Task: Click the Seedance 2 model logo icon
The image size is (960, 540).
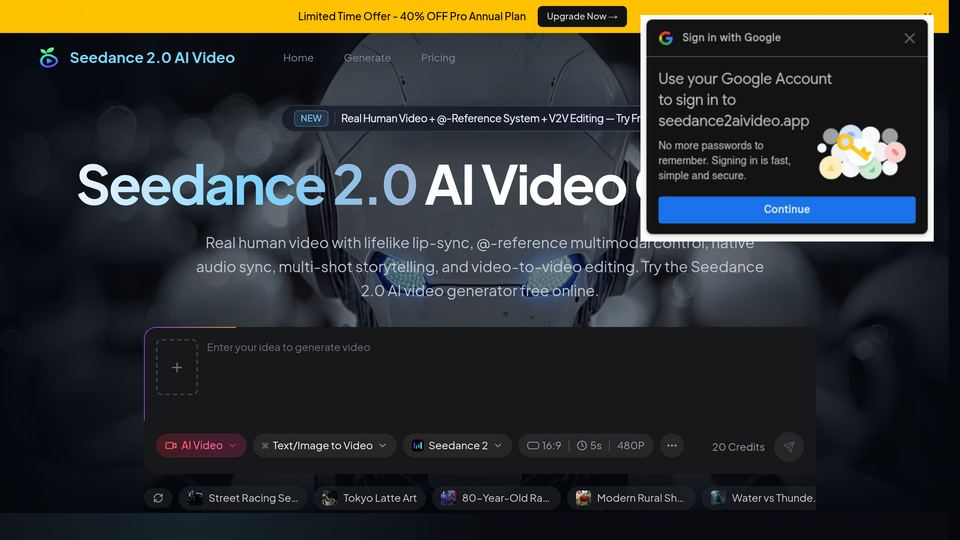Action: coord(418,446)
